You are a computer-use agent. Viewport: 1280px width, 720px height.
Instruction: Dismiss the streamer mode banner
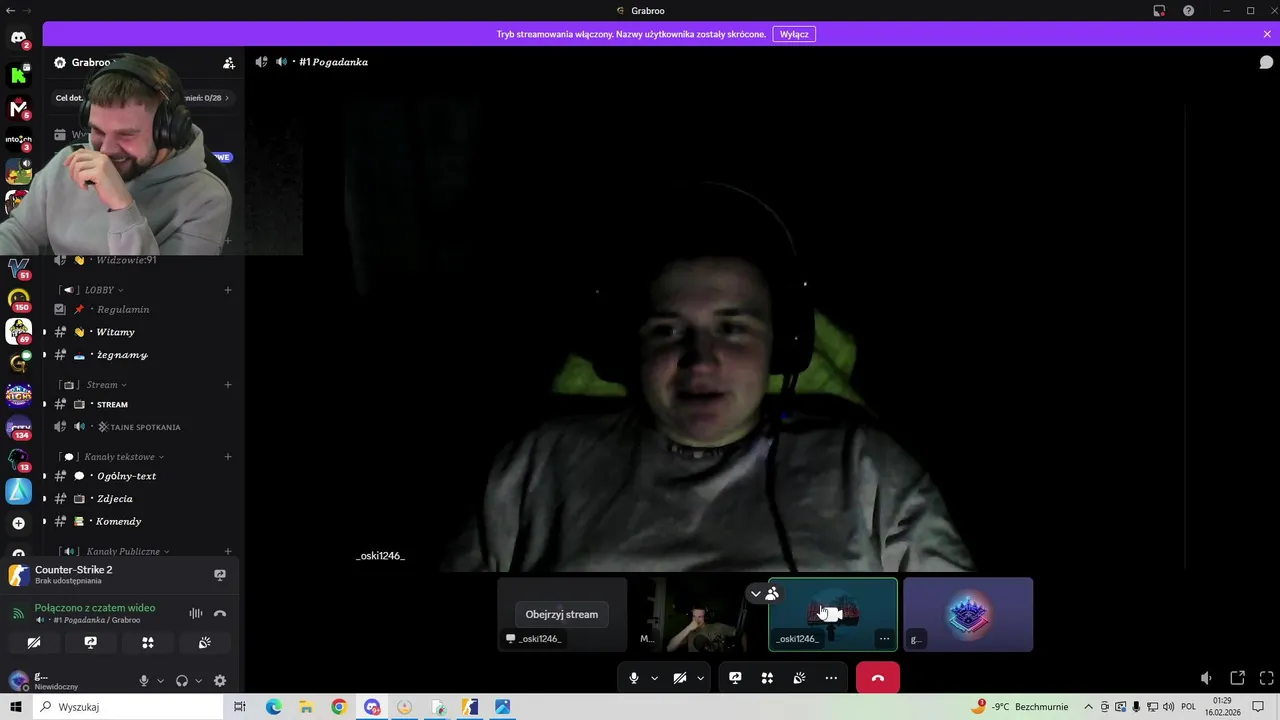tap(1267, 34)
